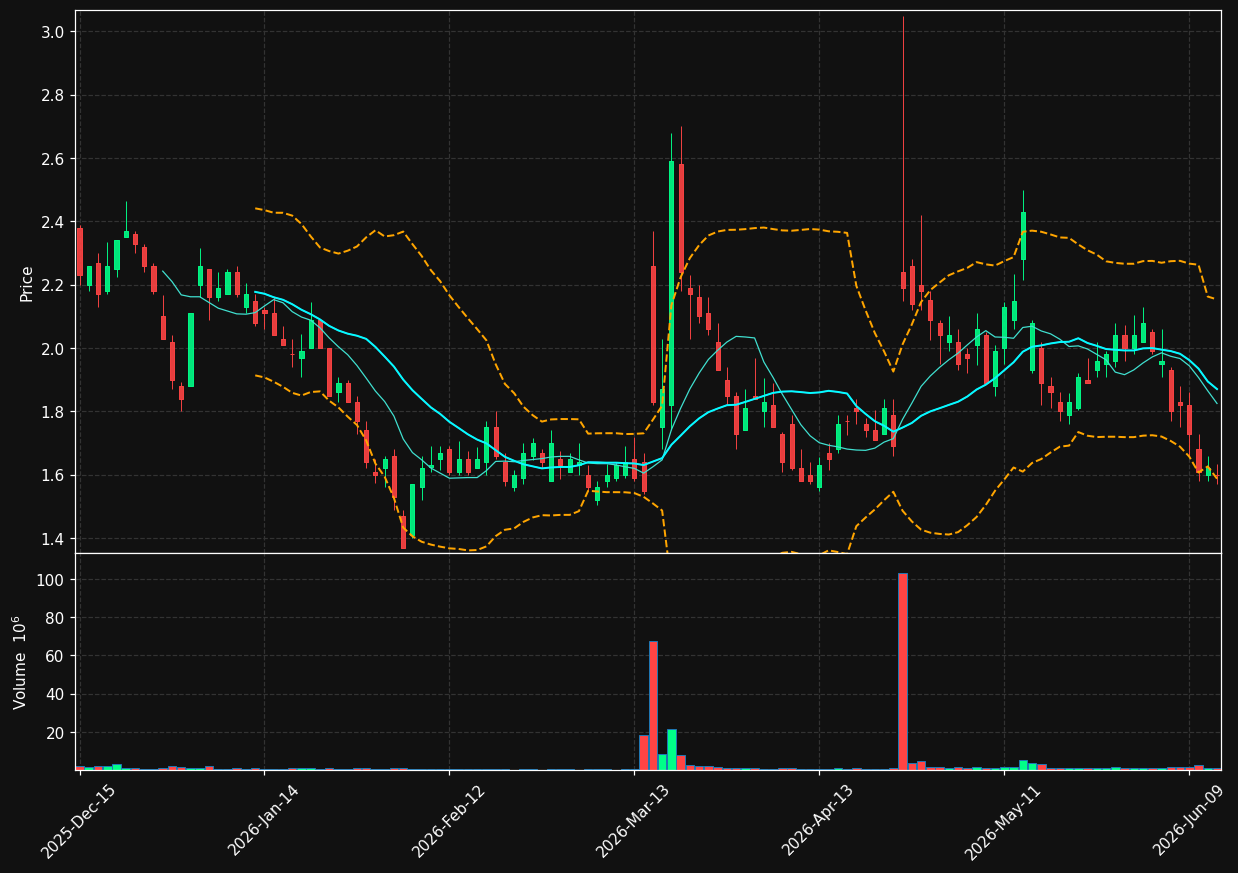Click the Price axis title

(x=27, y=283)
